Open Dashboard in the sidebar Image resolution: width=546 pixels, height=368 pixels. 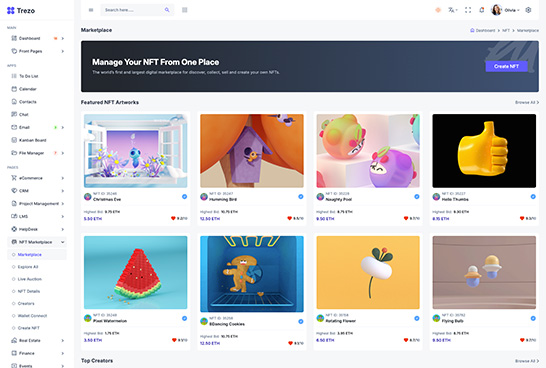pyautogui.click(x=38, y=38)
